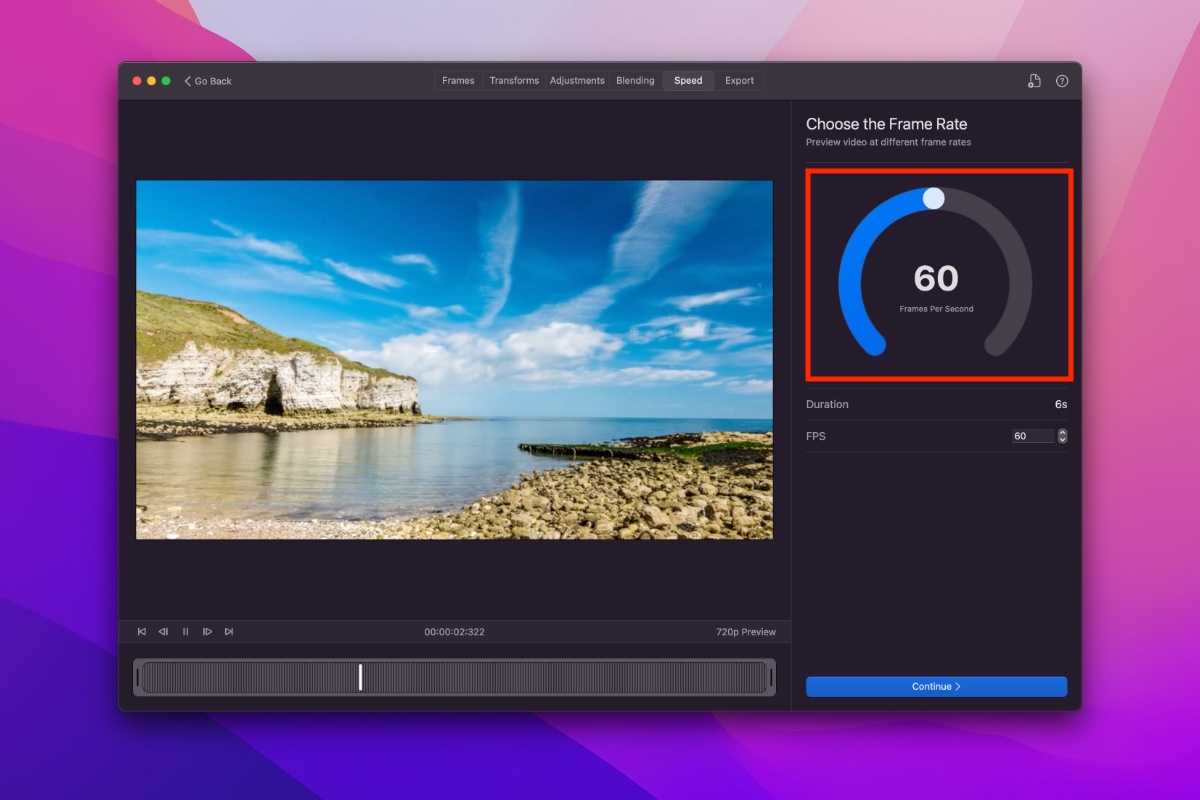Click the grey end of frame rate arc
This screenshot has width=1200, height=800.
(x=997, y=345)
